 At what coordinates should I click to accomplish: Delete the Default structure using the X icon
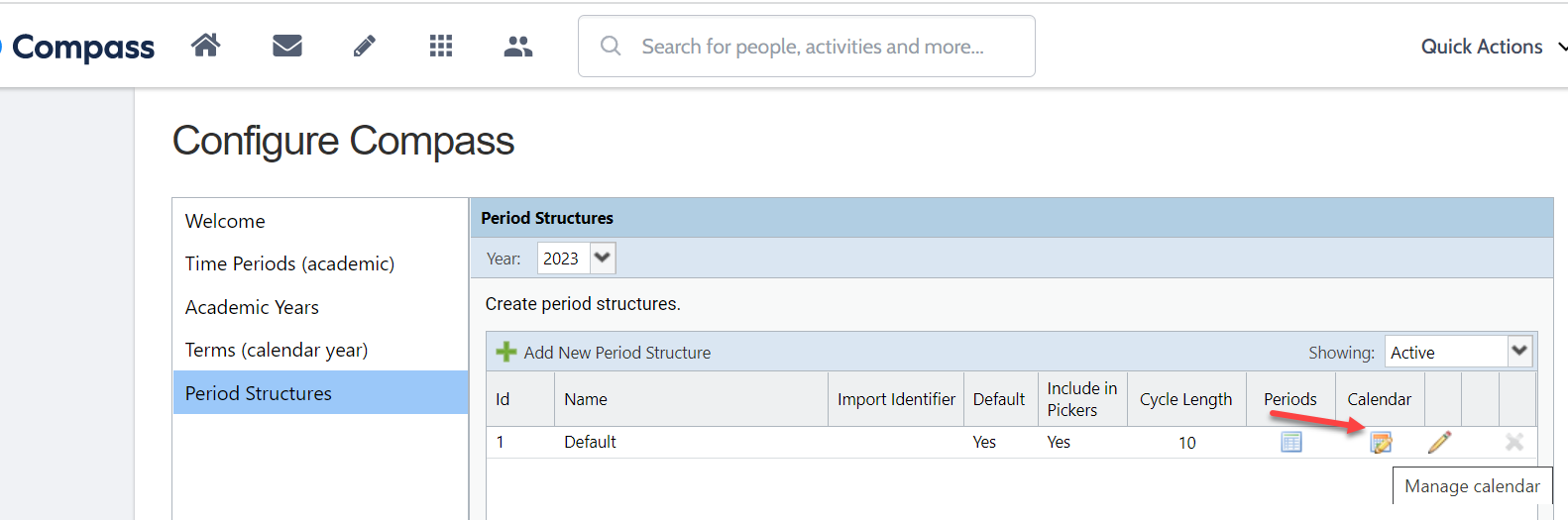pyautogui.click(x=1514, y=442)
